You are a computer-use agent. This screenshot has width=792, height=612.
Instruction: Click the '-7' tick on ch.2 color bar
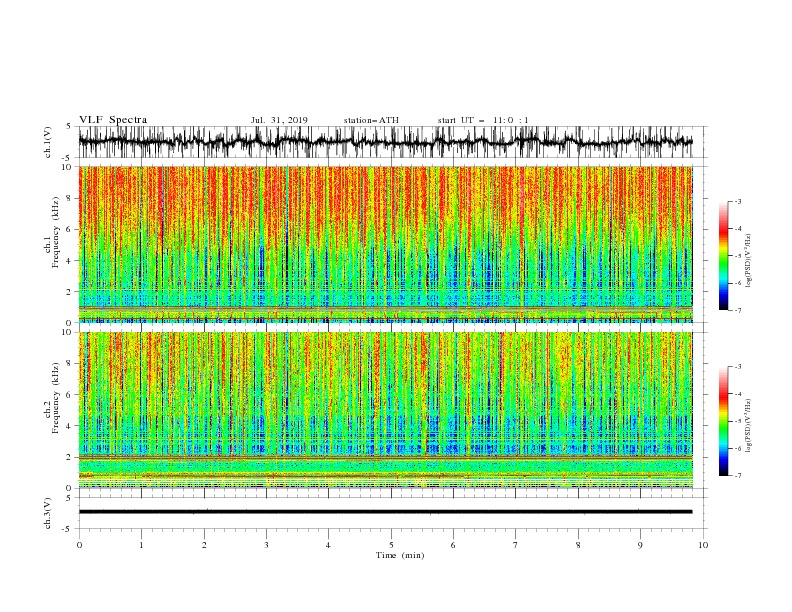point(737,475)
